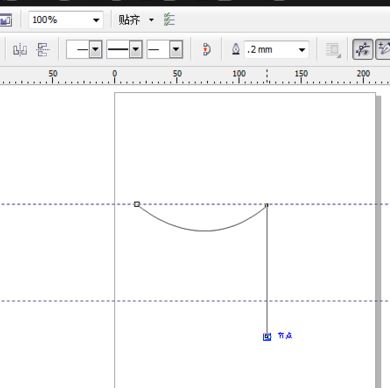Click the upper dashed horizontal guideline
Screen dimensions: 390x388
[195, 204]
